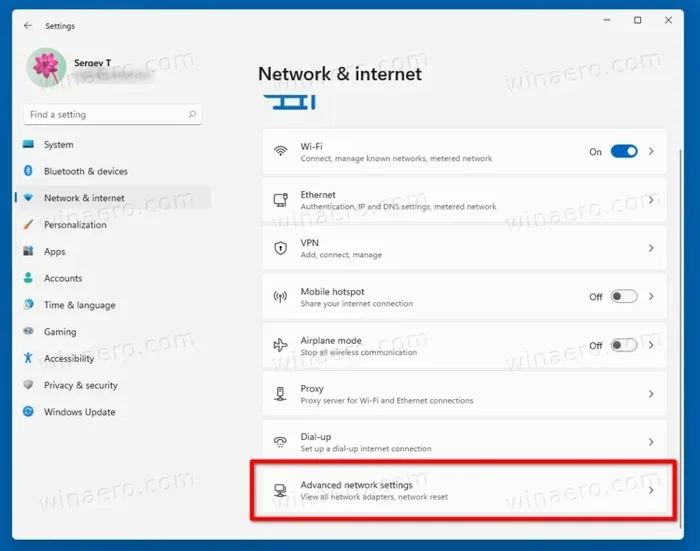Expand VPN settings chevron

tap(651, 248)
